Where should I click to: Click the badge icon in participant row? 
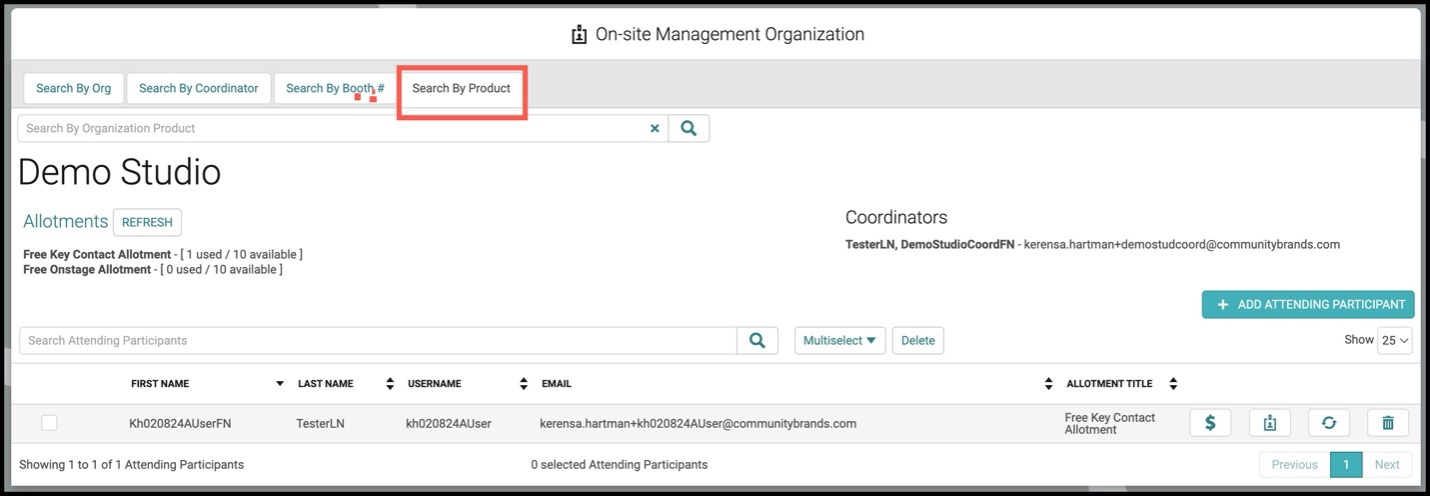click(x=1270, y=423)
